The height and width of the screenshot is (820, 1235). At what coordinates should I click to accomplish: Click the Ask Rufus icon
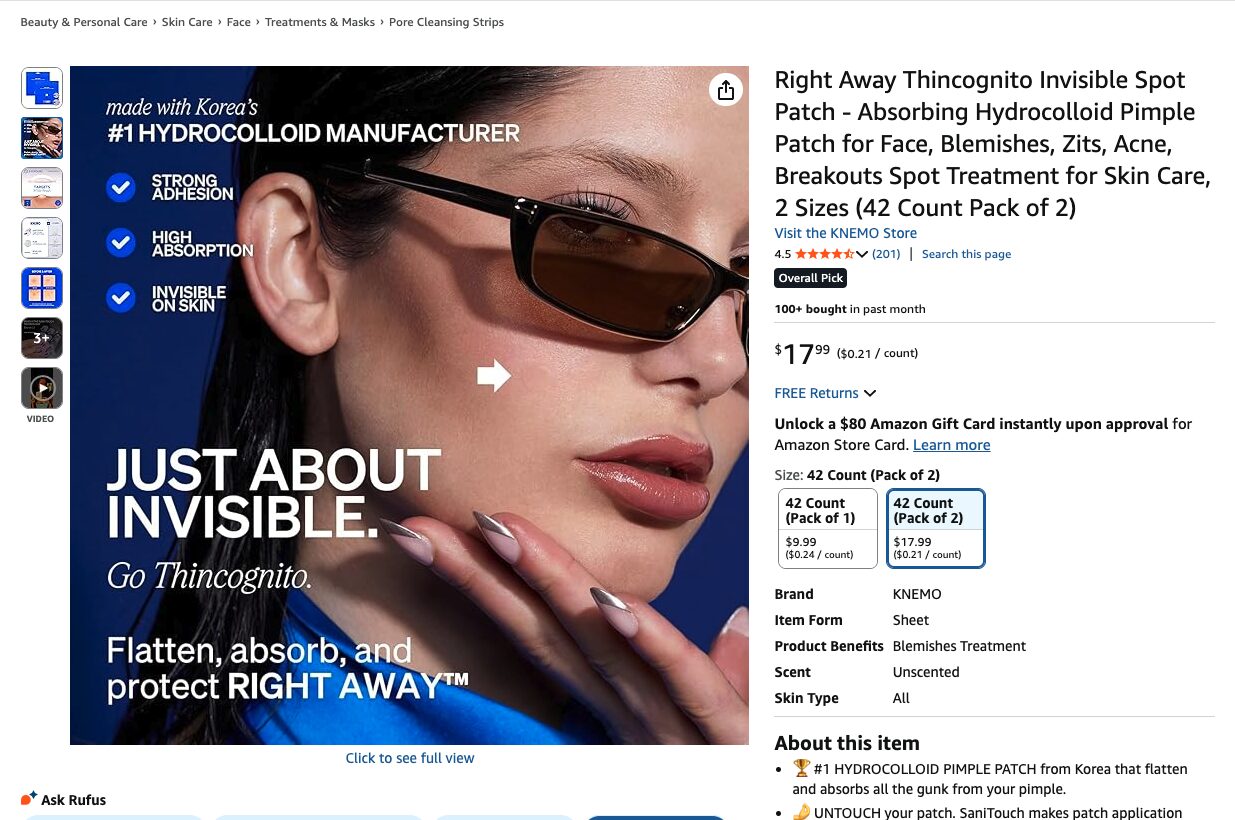point(29,798)
